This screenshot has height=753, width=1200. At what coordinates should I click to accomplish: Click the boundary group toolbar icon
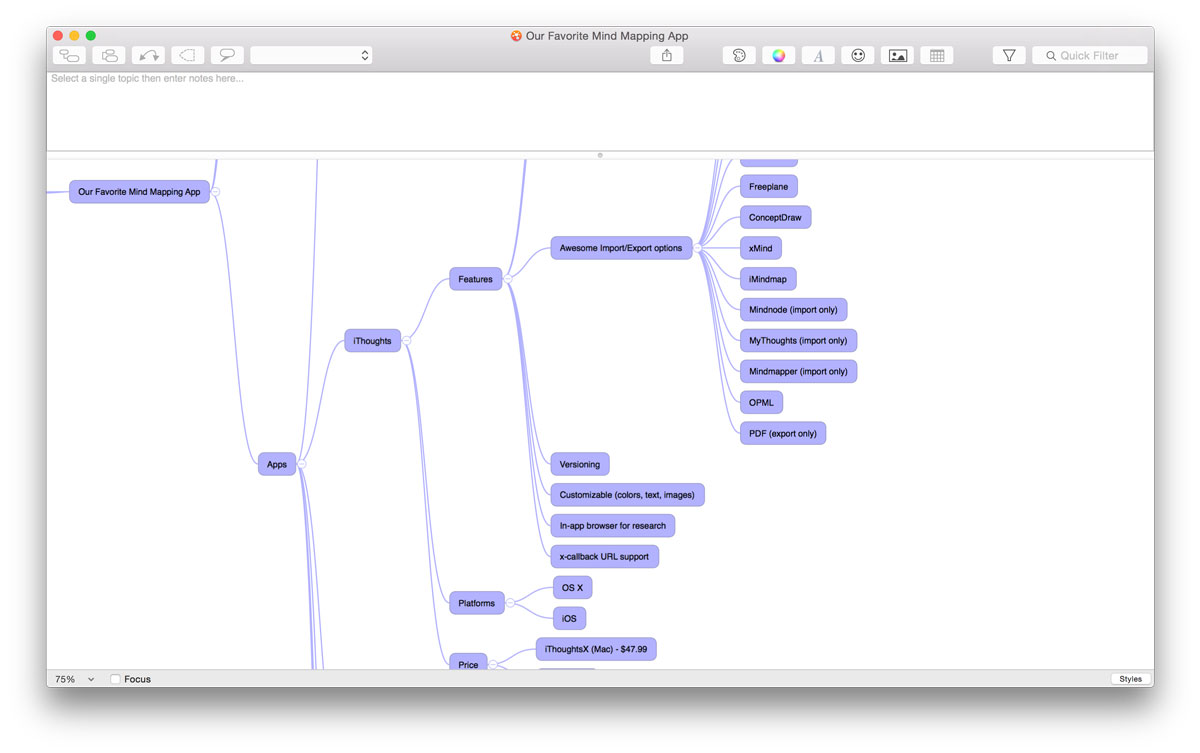(188, 56)
